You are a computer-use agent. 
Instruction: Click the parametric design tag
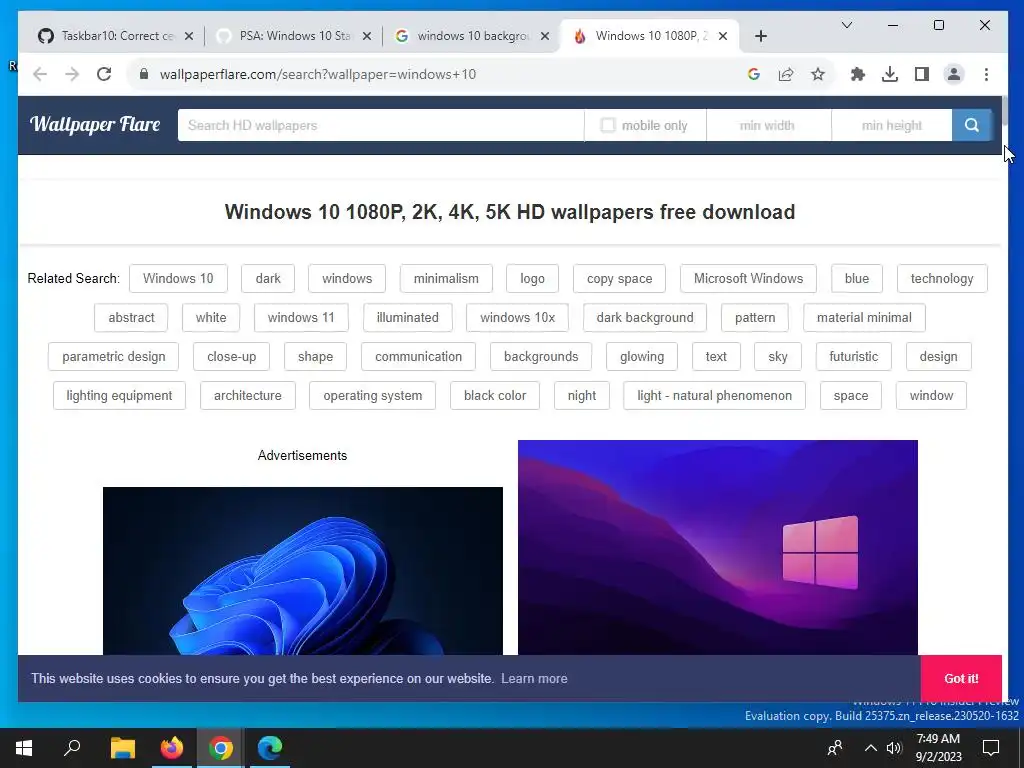(x=114, y=357)
